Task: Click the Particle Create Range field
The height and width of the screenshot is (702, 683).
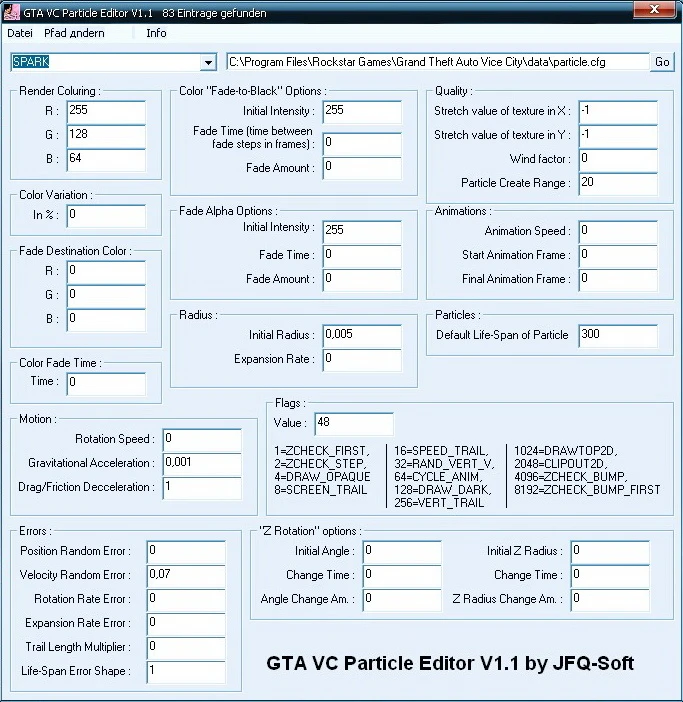Action: pos(618,184)
